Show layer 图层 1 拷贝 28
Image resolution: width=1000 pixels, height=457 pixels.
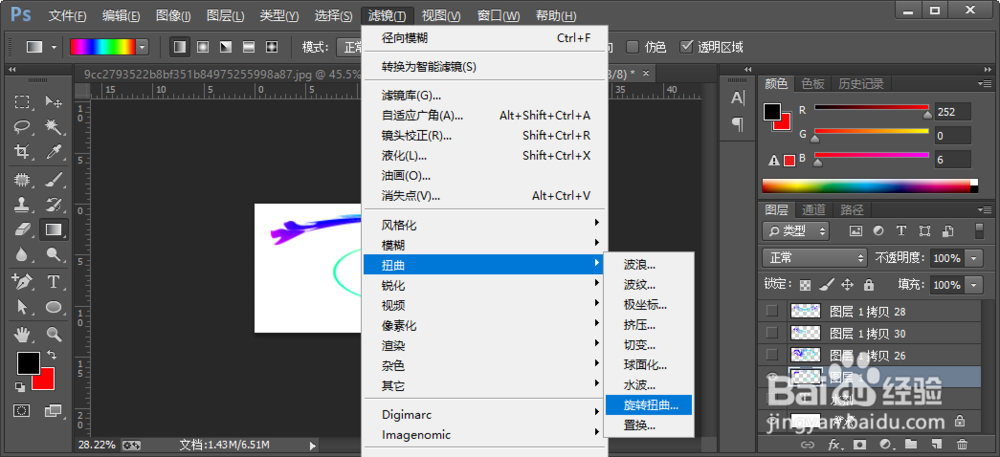click(x=772, y=312)
